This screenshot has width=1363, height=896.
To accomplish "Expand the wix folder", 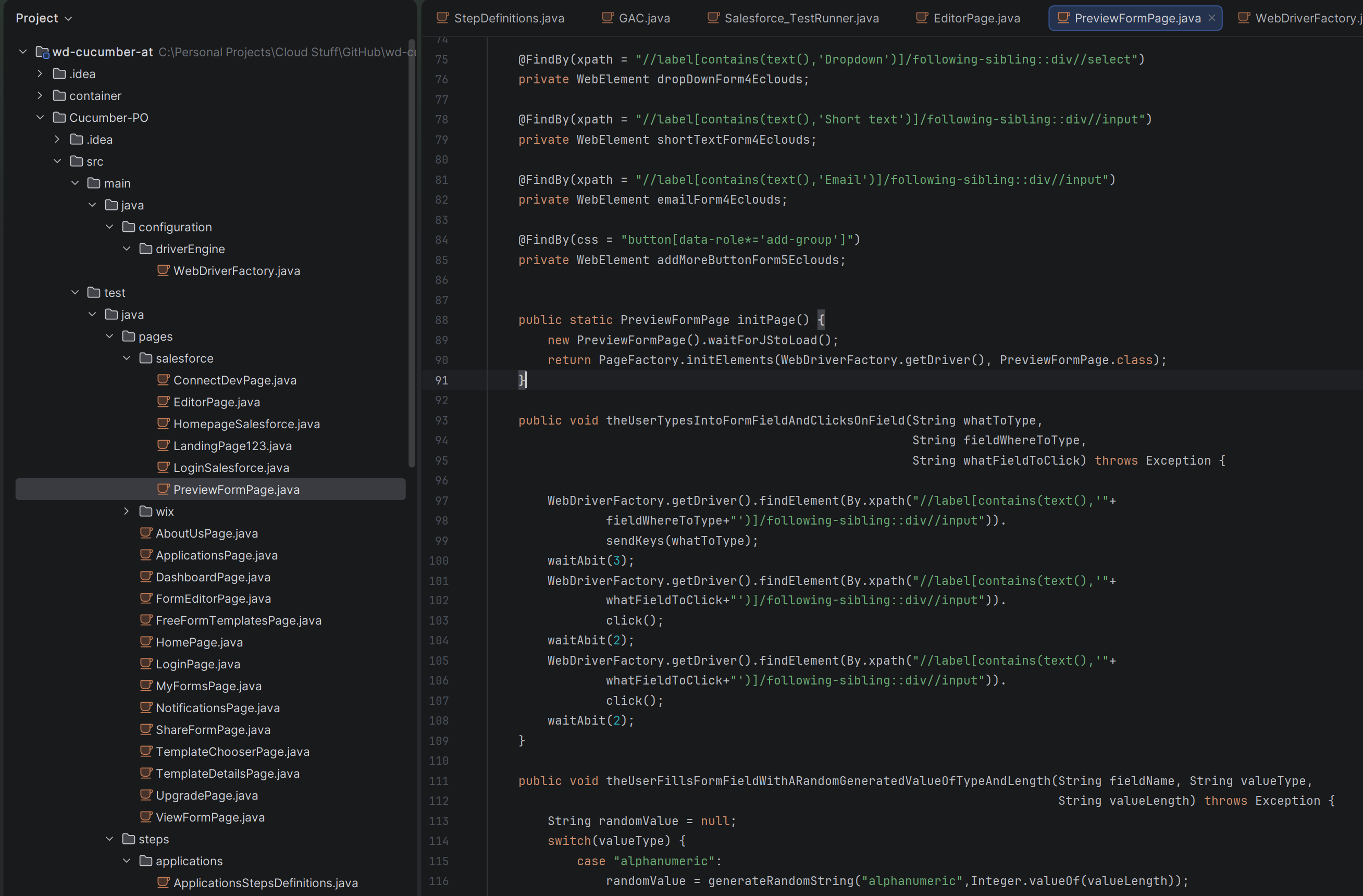I will 127,511.
